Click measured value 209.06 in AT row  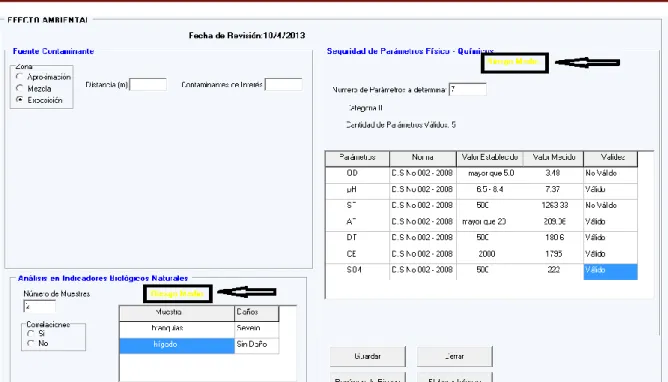[555, 221]
